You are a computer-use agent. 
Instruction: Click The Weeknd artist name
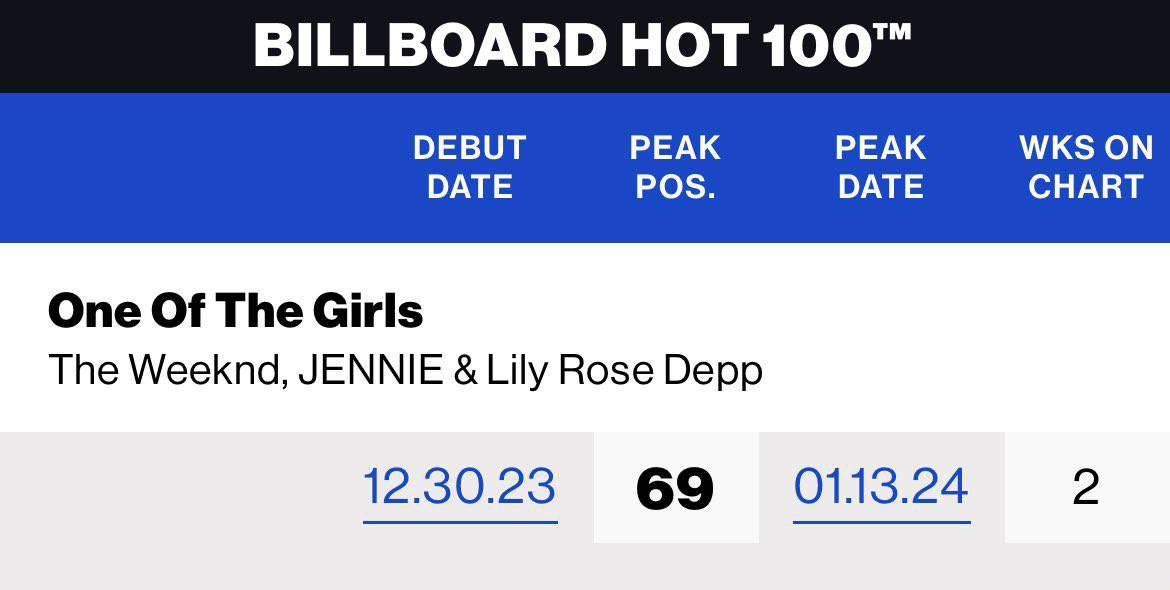pos(168,370)
